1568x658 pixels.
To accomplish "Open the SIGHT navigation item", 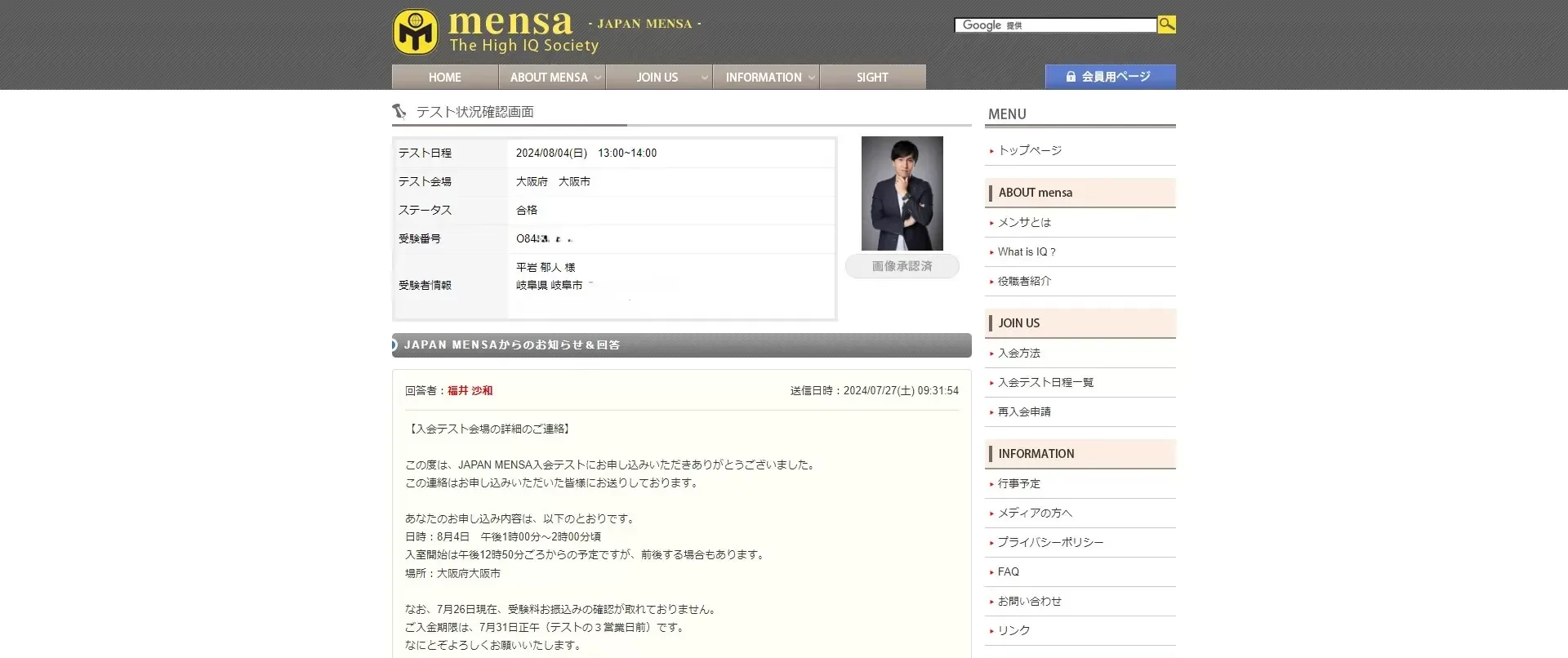I will pyautogui.click(x=872, y=78).
